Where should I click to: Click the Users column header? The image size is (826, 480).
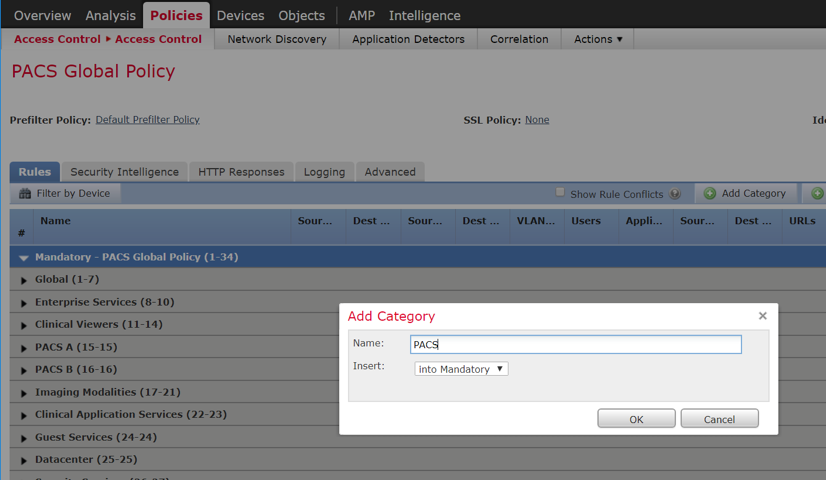(x=586, y=221)
